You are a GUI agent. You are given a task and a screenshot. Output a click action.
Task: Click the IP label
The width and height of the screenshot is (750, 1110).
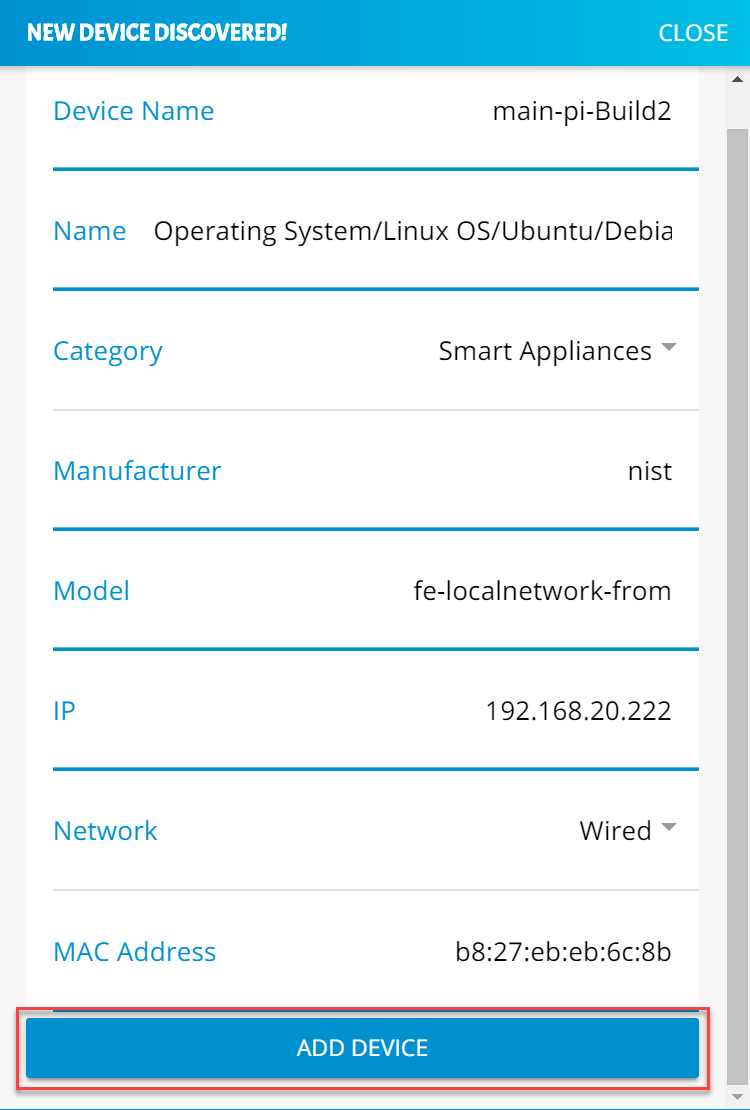coord(64,711)
